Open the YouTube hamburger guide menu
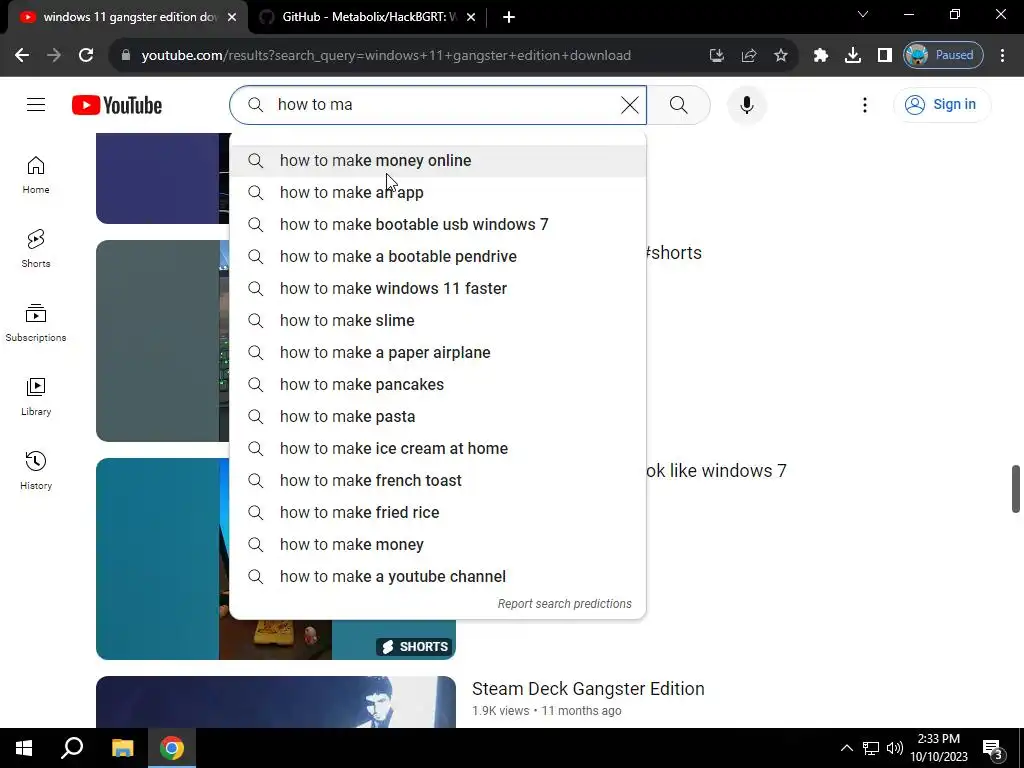Image resolution: width=1024 pixels, height=768 pixels. (36, 104)
